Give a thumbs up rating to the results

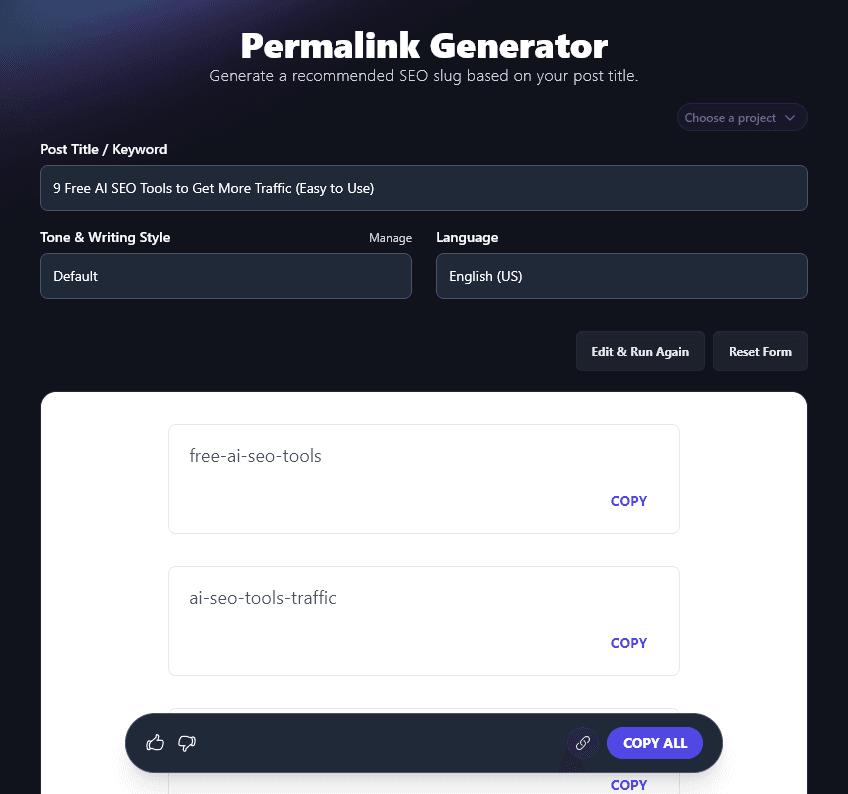point(155,743)
